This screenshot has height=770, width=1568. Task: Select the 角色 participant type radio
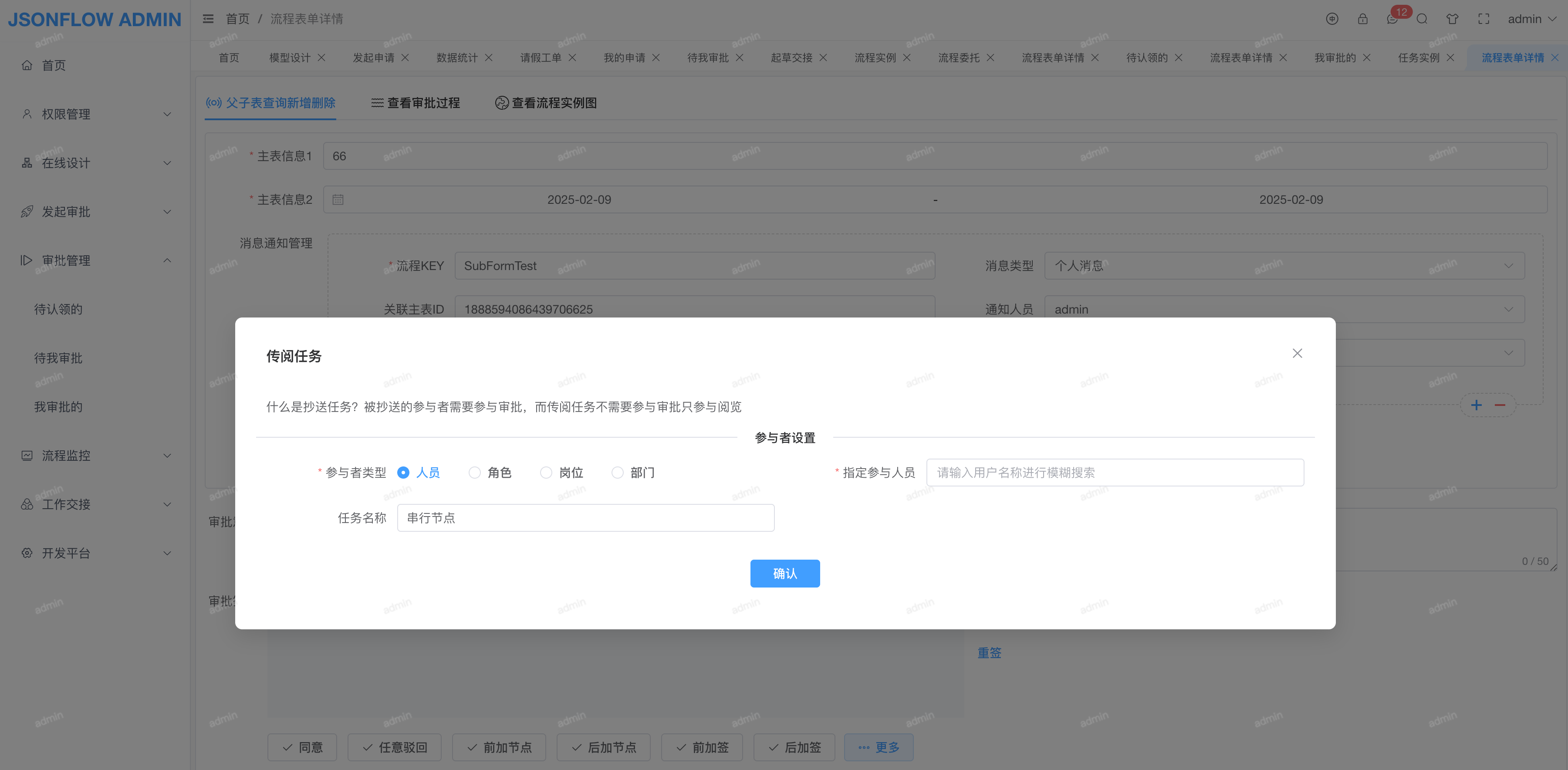click(x=475, y=473)
